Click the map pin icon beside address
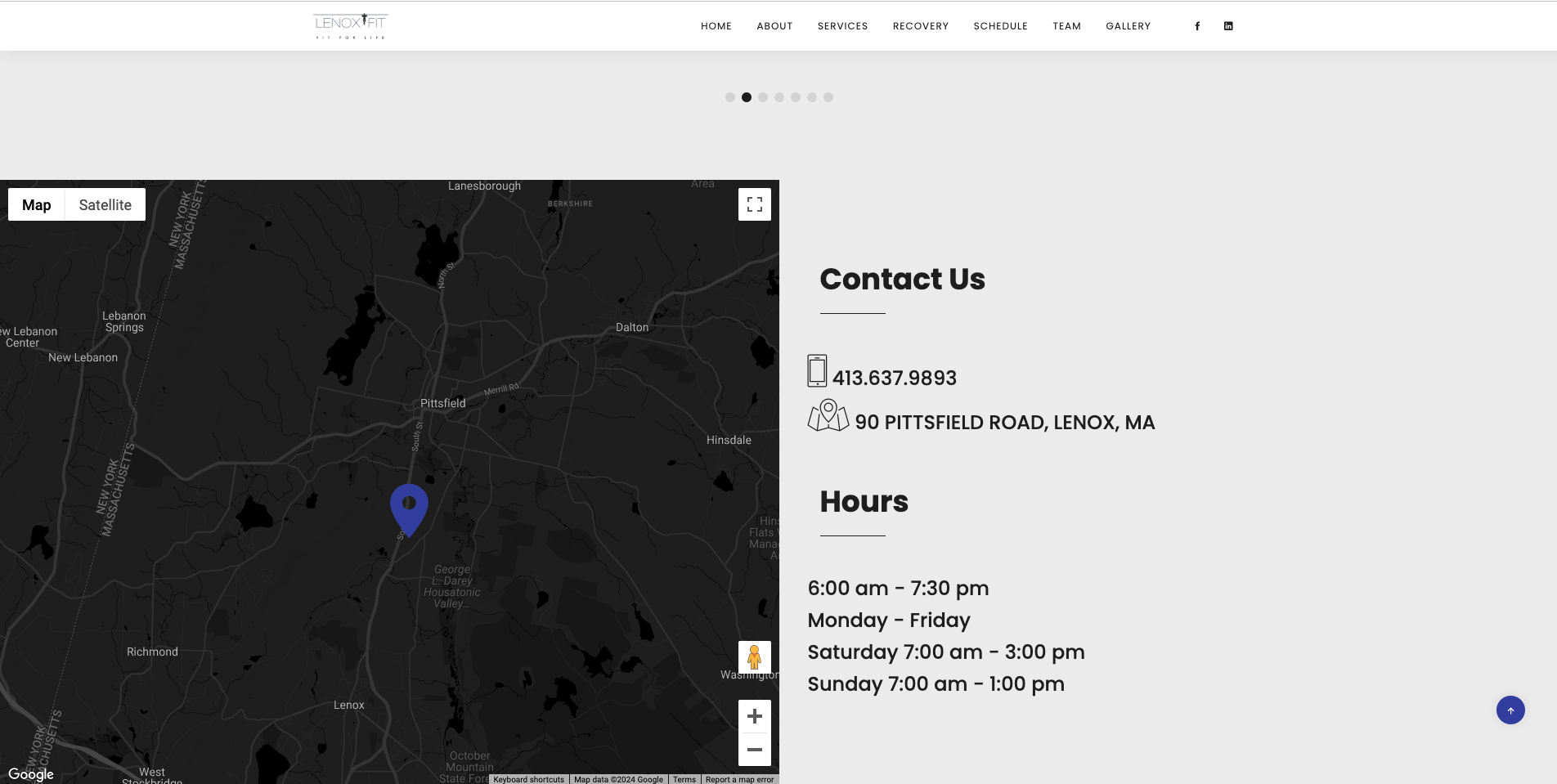 pos(828,415)
